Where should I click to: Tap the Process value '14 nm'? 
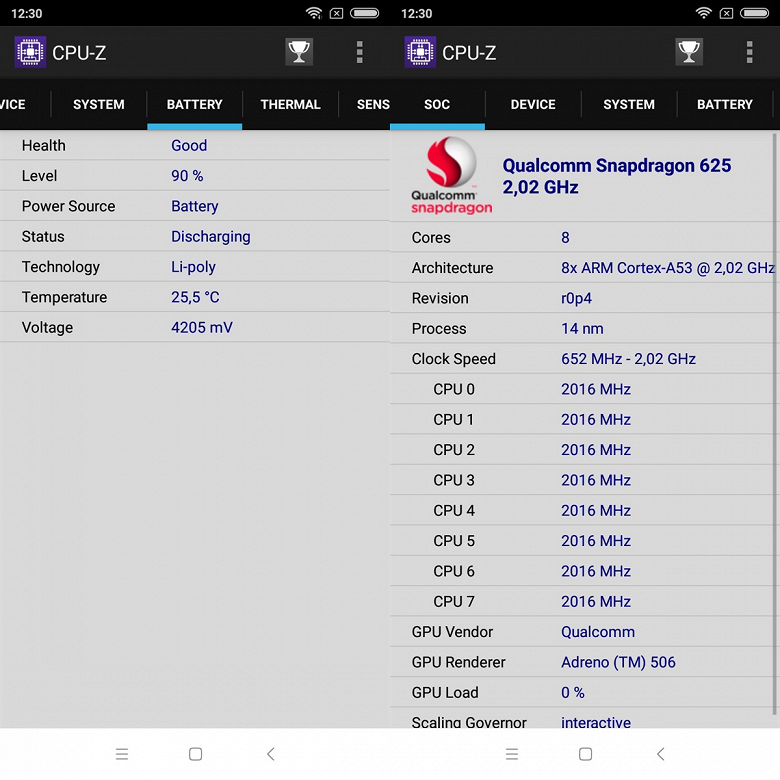click(582, 329)
